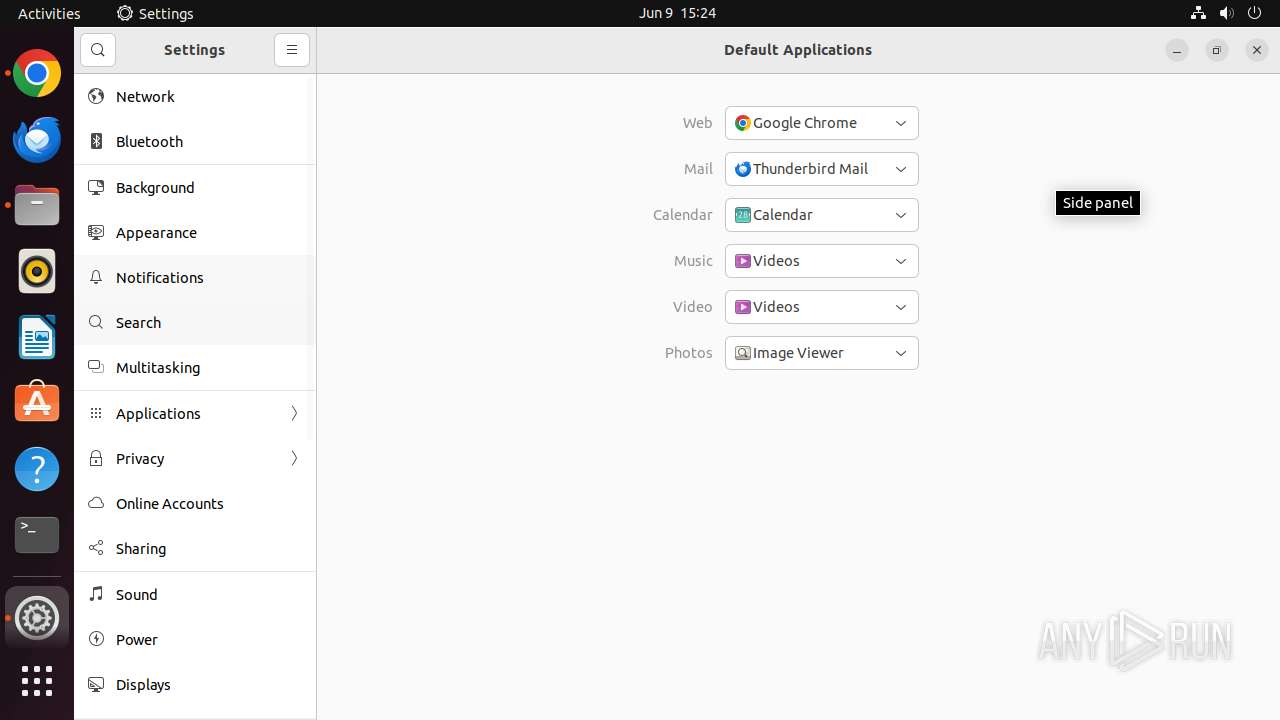
Task: Open the network status icon in top bar
Action: [1198, 13]
